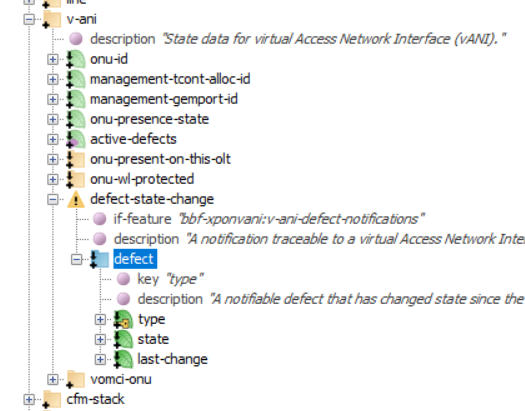
Task: Select the state leaf label
Action: coord(153,339)
